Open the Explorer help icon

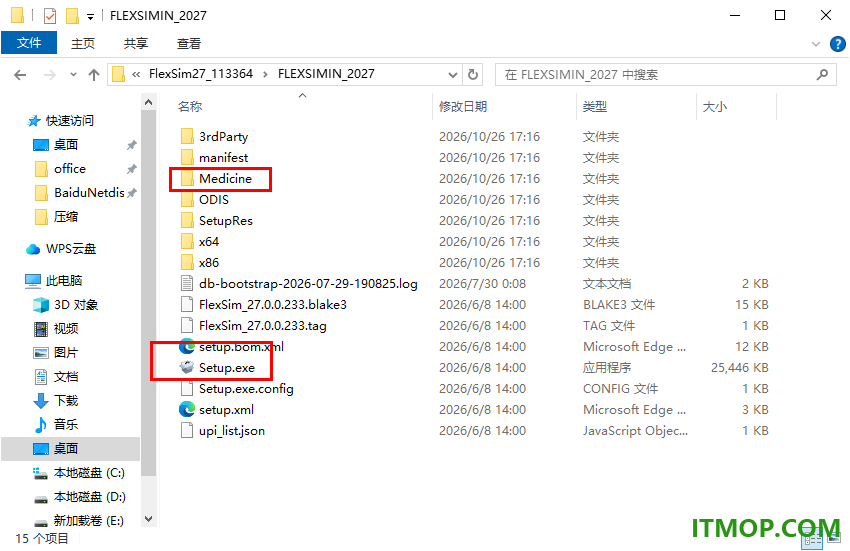[x=838, y=44]
